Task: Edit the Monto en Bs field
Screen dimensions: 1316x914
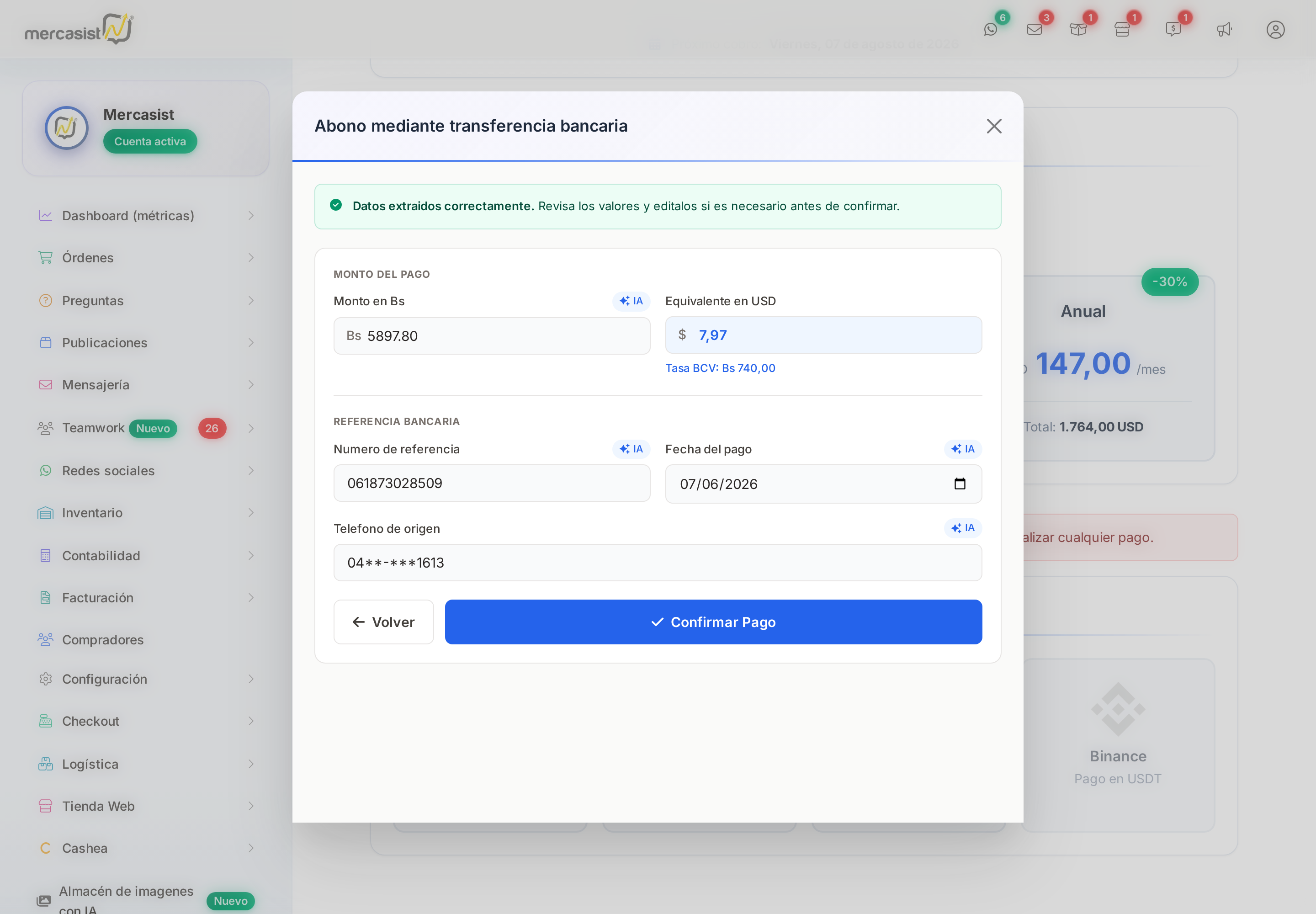Action: 491,335
